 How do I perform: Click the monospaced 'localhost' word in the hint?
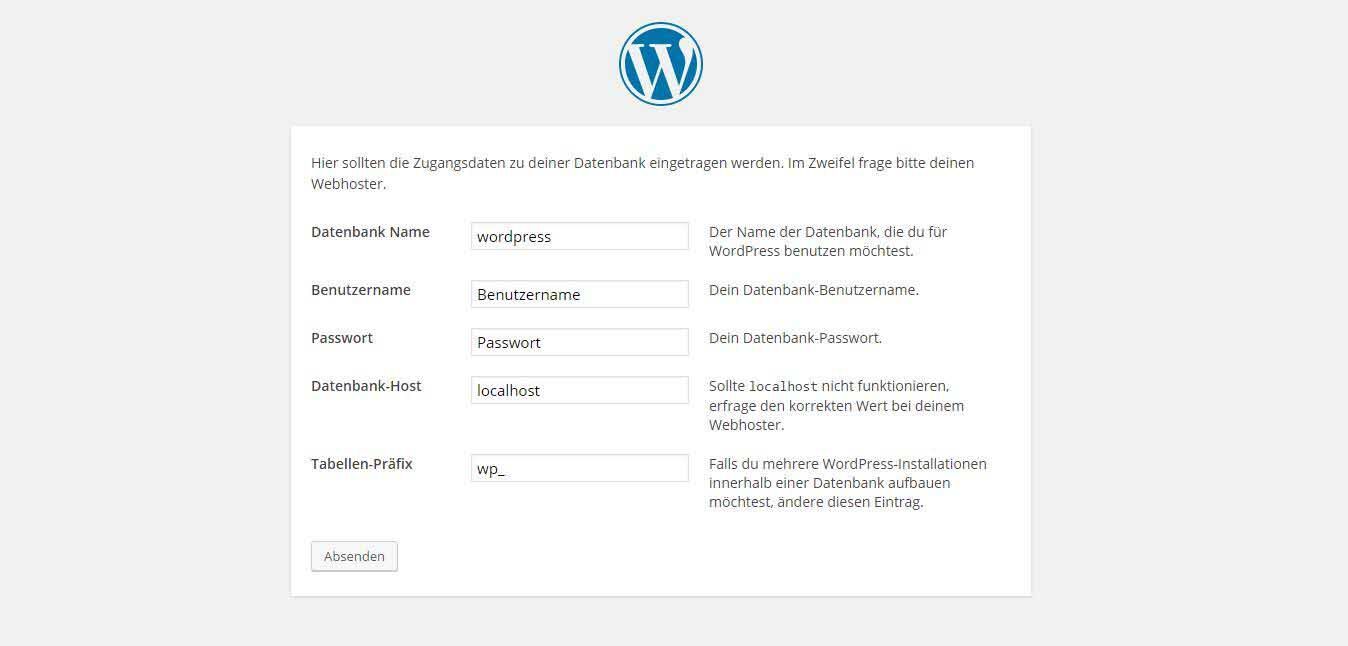[783, 386]
